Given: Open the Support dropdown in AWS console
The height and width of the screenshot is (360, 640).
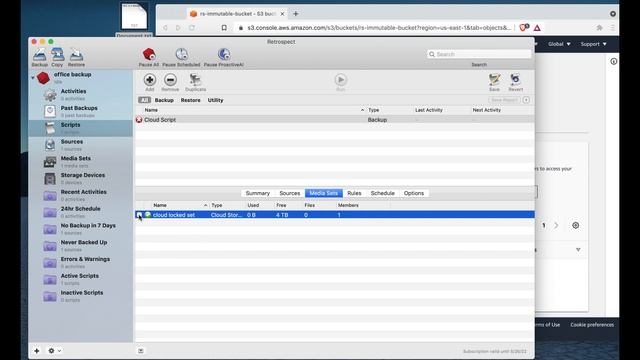Looking at the screenshot, I should (593, 44).
